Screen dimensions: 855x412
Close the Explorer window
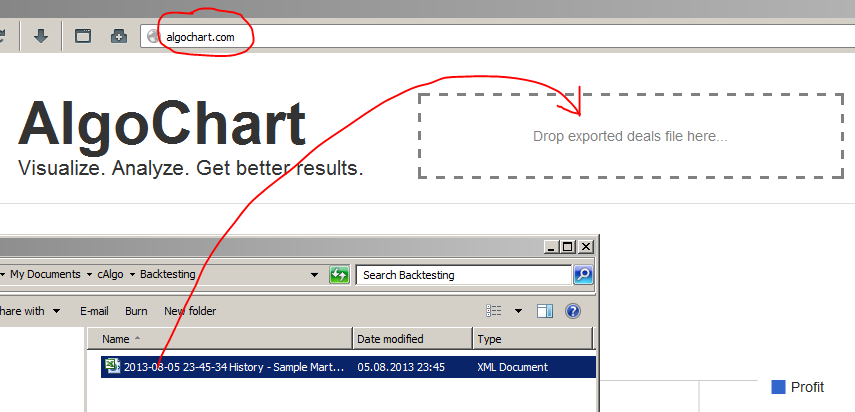[586, 247]
